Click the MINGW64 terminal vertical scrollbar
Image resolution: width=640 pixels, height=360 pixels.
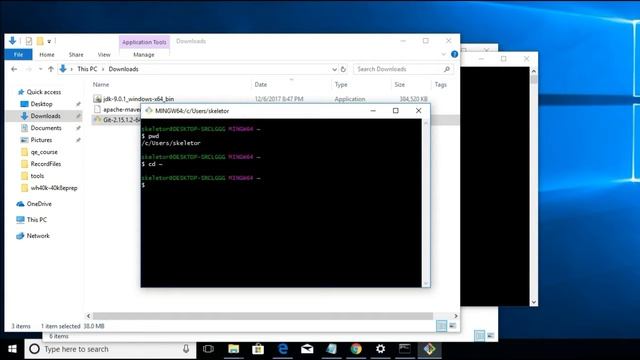(426, 203)
